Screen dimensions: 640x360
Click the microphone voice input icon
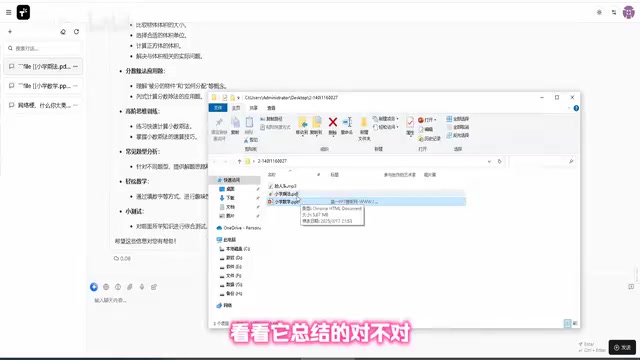point(142,287)
